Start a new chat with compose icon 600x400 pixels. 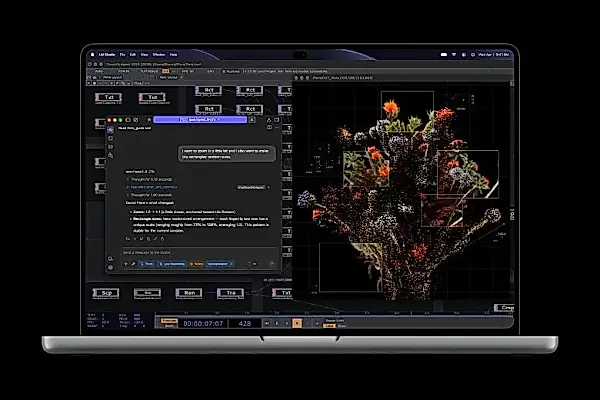[135, 120]
